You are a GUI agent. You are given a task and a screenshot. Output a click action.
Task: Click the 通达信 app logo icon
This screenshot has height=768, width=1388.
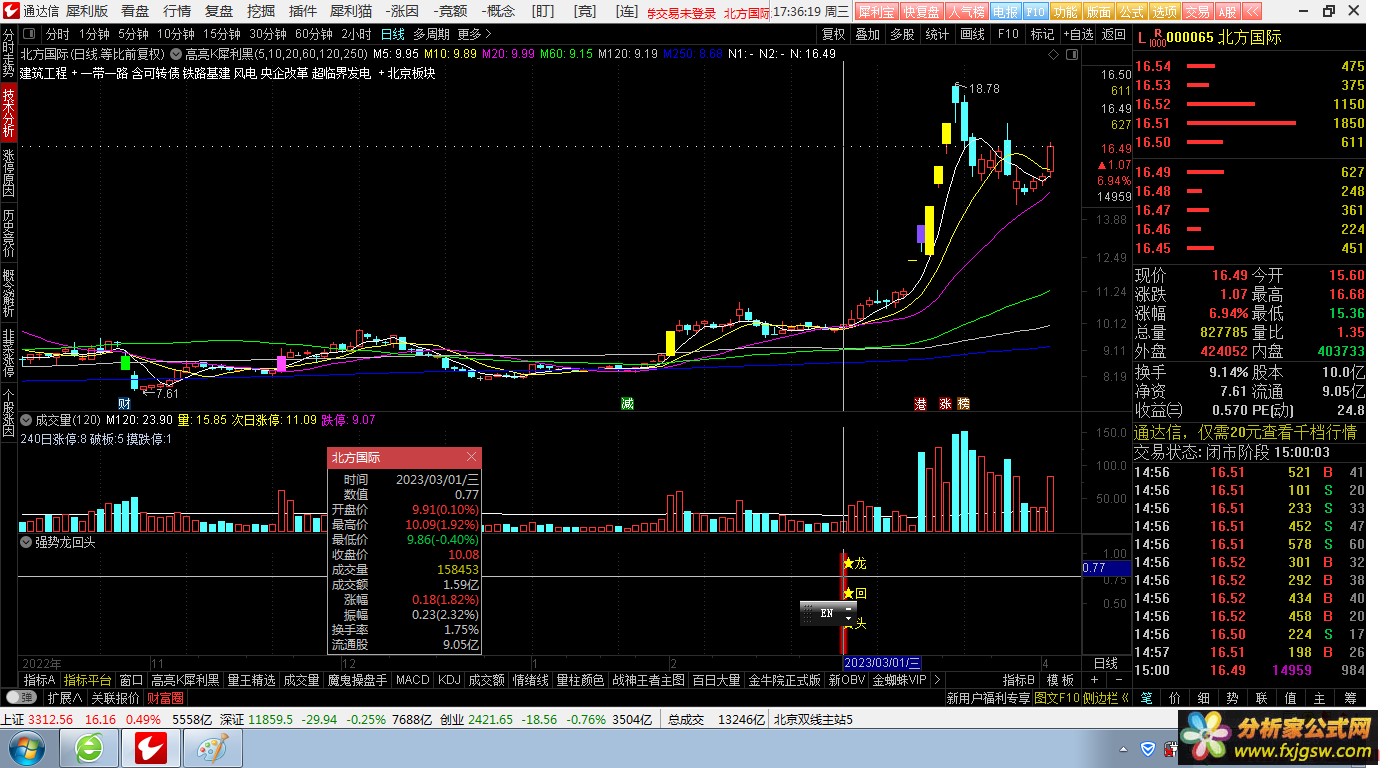click(10, 12)
